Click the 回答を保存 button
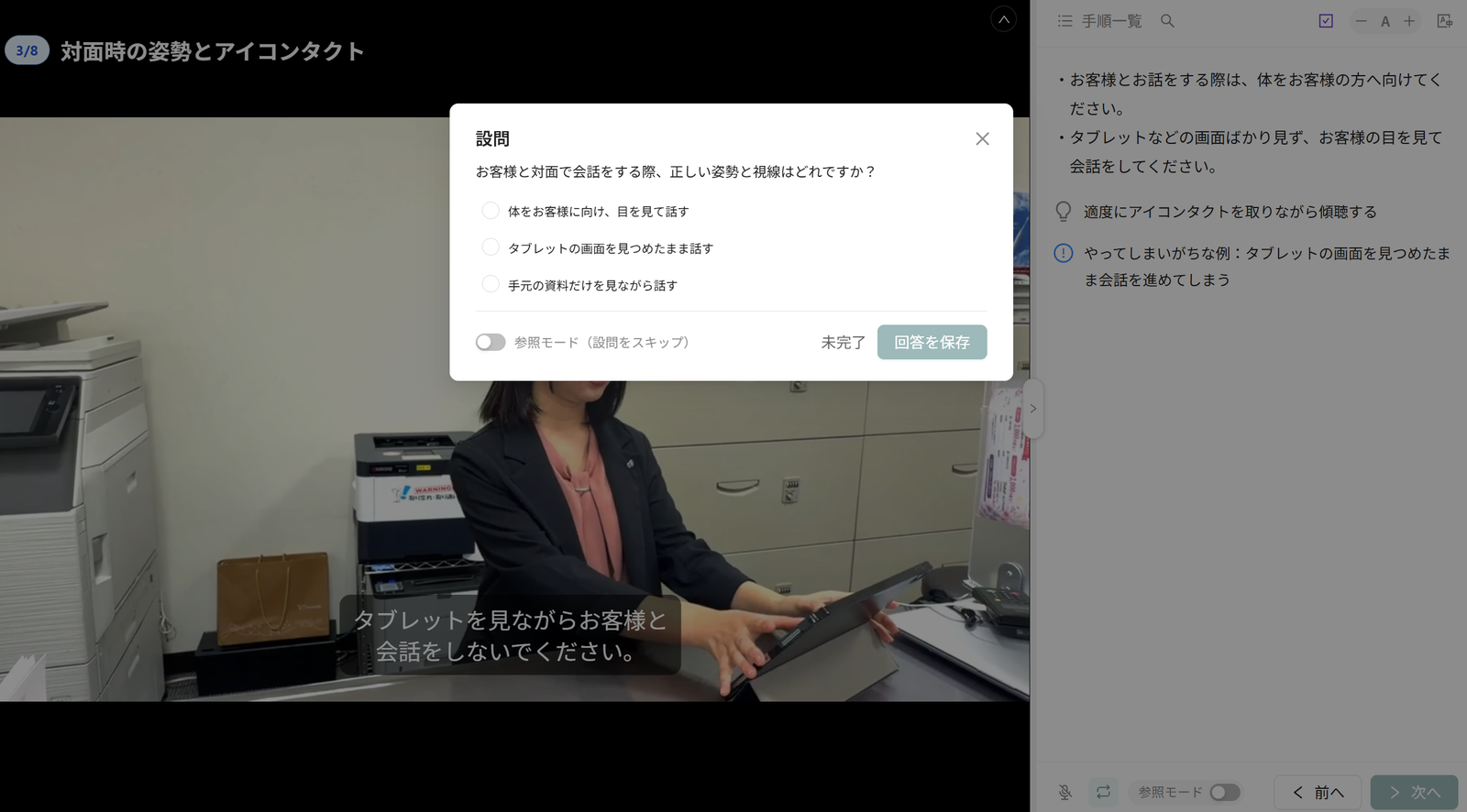The image size is (1467, 812). click(x=932, y=342)
